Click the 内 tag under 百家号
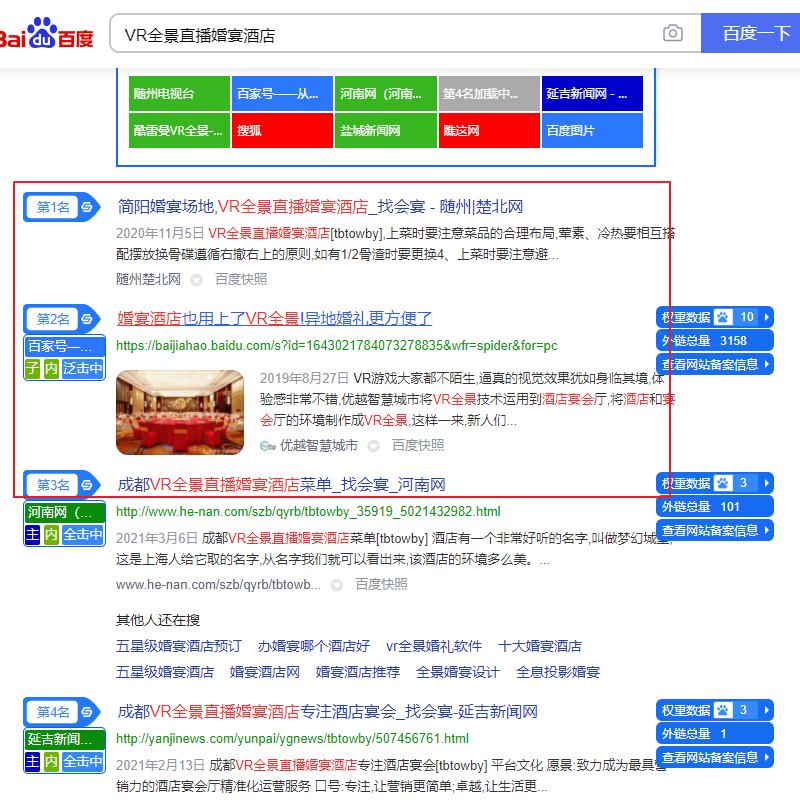 click(x=51, y=368)
